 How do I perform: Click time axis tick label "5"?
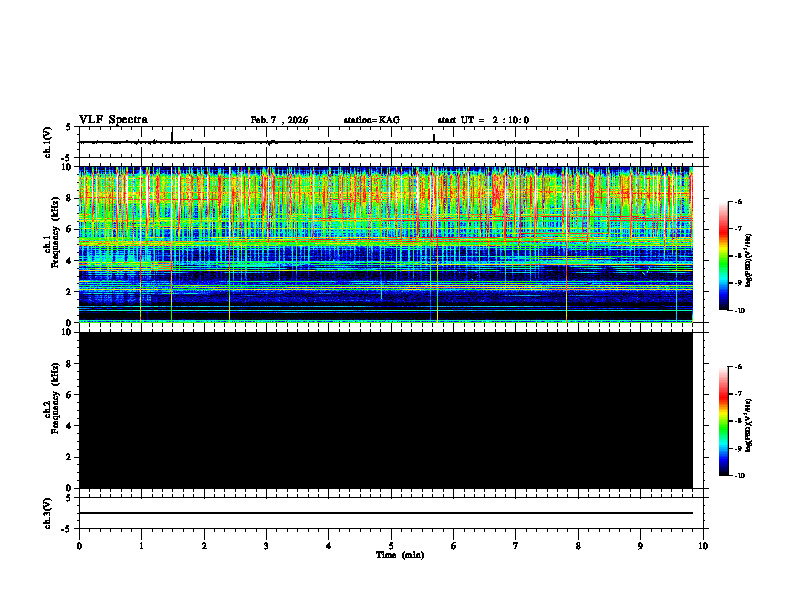[391, 546]
